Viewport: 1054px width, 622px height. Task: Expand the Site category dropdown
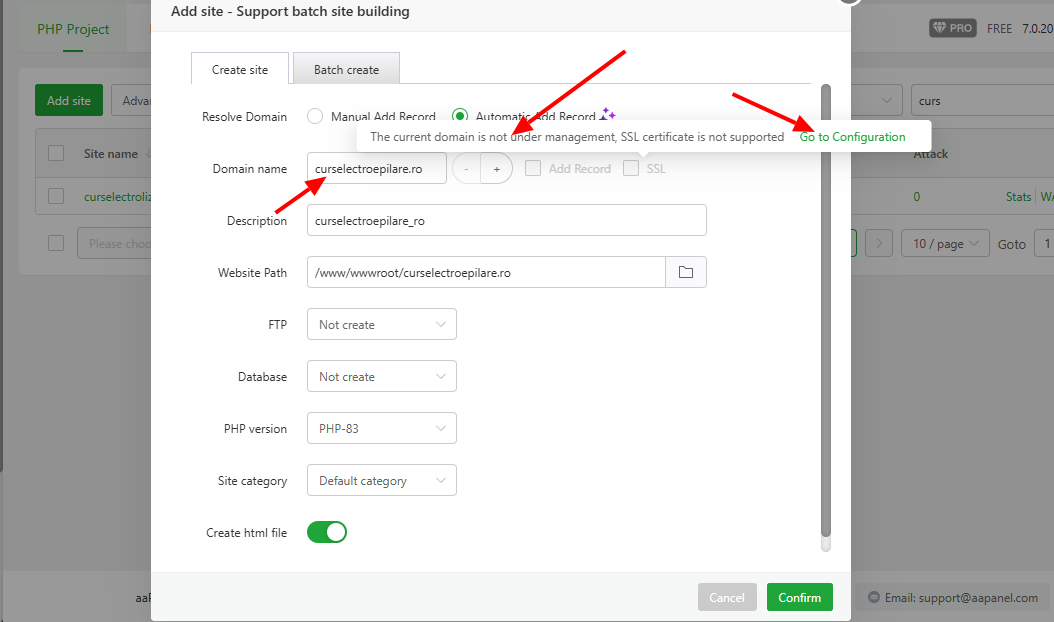tap(381, 480)
